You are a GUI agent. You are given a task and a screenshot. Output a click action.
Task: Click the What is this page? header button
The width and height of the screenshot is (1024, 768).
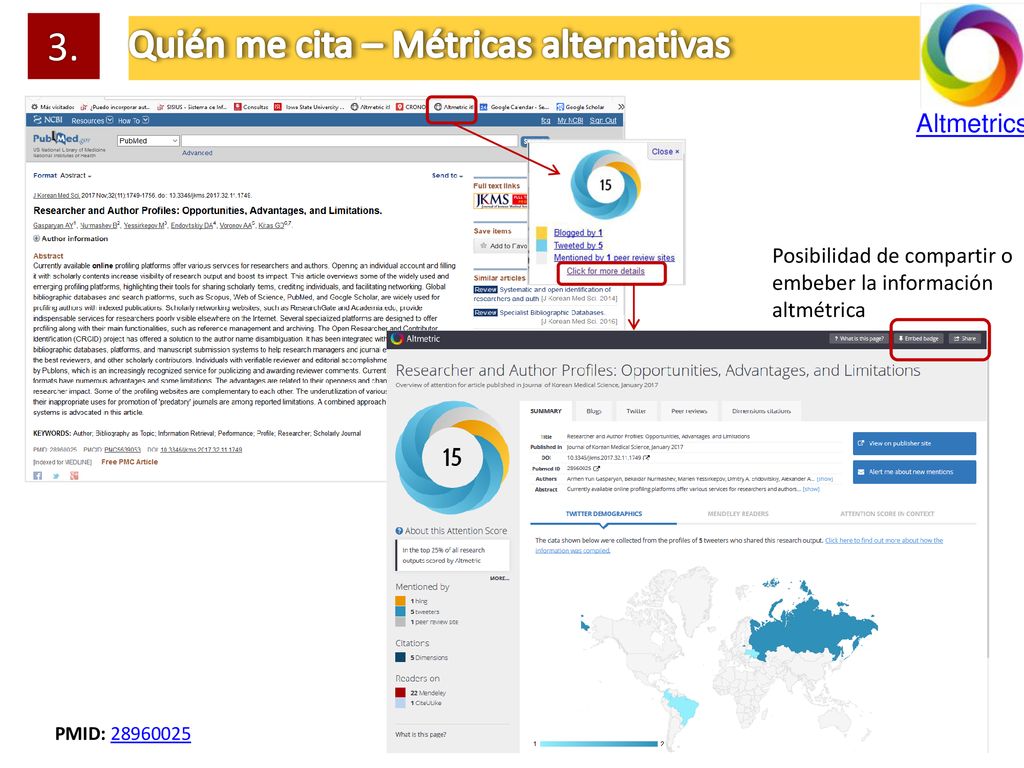pos(858,338)
